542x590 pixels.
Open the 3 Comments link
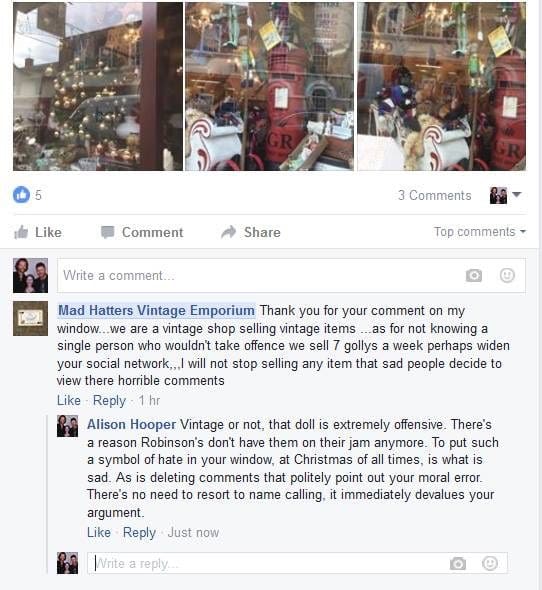435,195
